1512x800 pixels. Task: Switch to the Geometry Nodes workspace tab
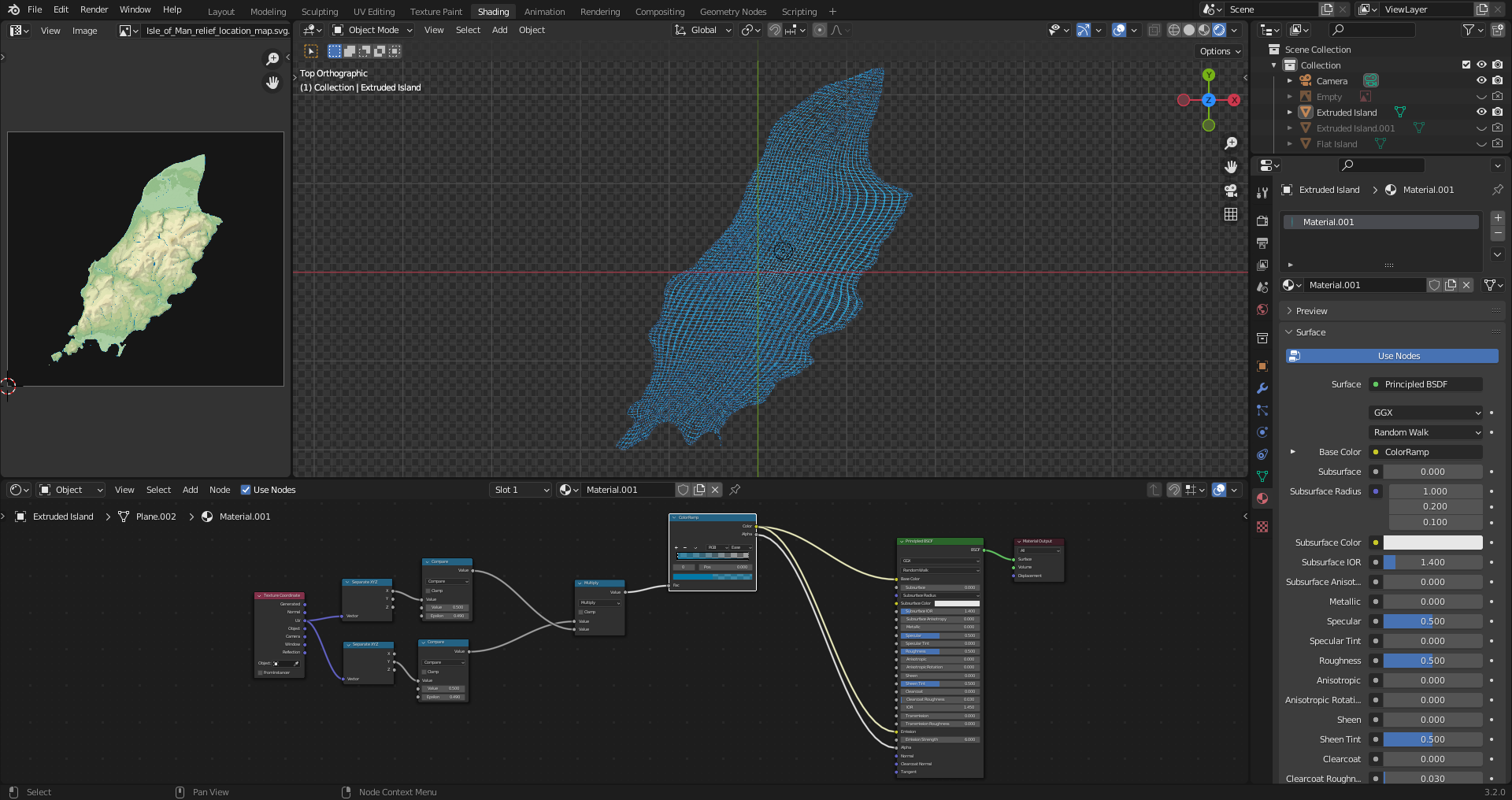pos(732,12)
